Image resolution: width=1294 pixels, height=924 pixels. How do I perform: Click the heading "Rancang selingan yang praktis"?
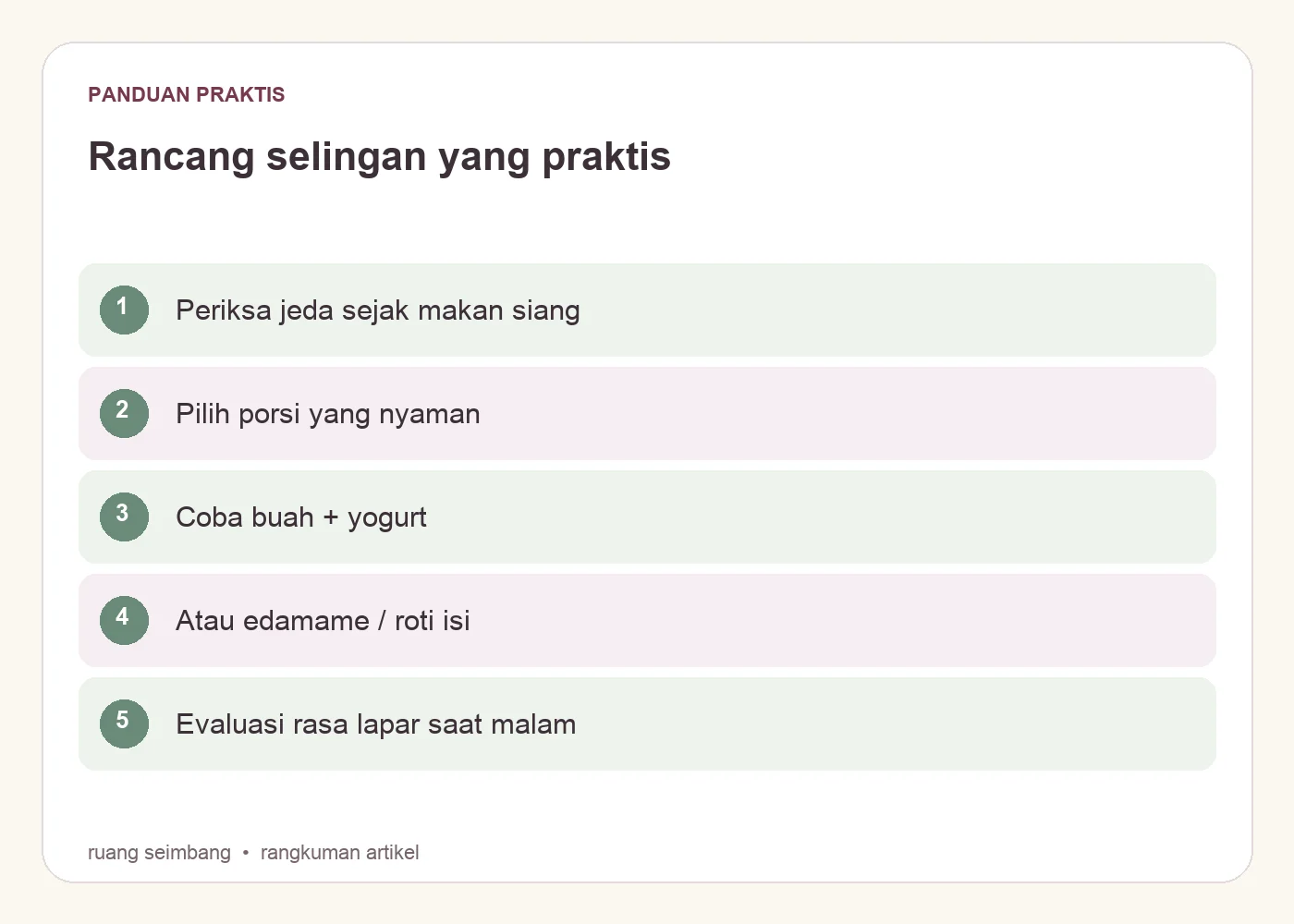tap(379, 156)
